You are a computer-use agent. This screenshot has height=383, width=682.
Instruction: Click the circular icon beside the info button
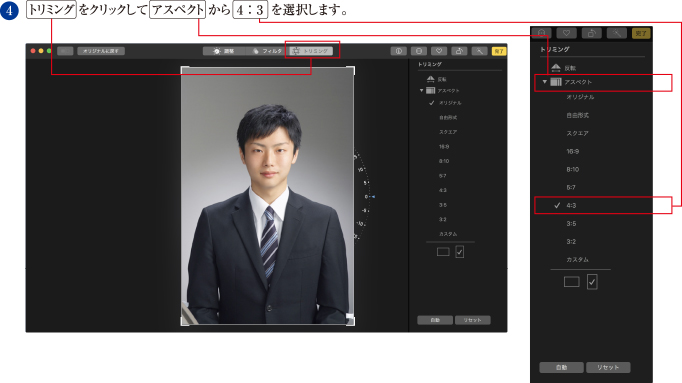[x=419, y=51]
